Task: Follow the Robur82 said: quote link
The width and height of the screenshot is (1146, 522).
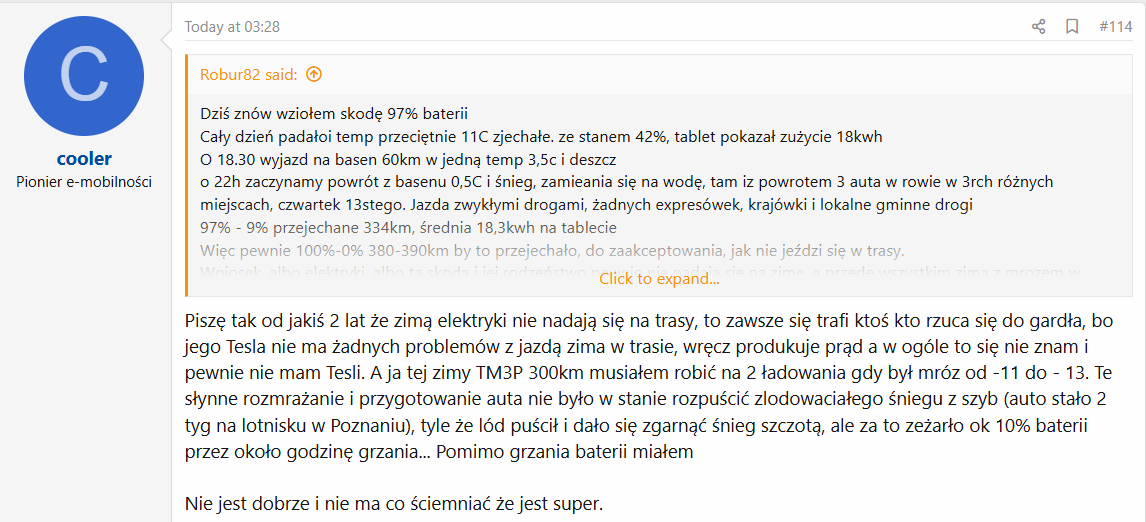Action: point(248,74)
